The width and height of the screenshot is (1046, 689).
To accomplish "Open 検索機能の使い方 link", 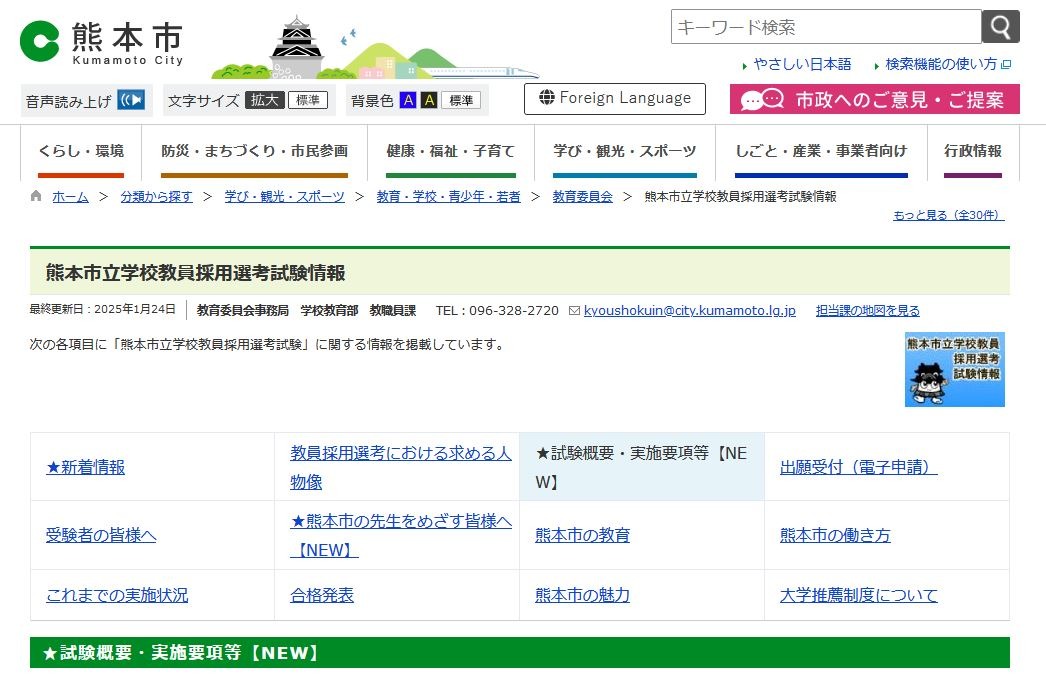I will [943, 64].
